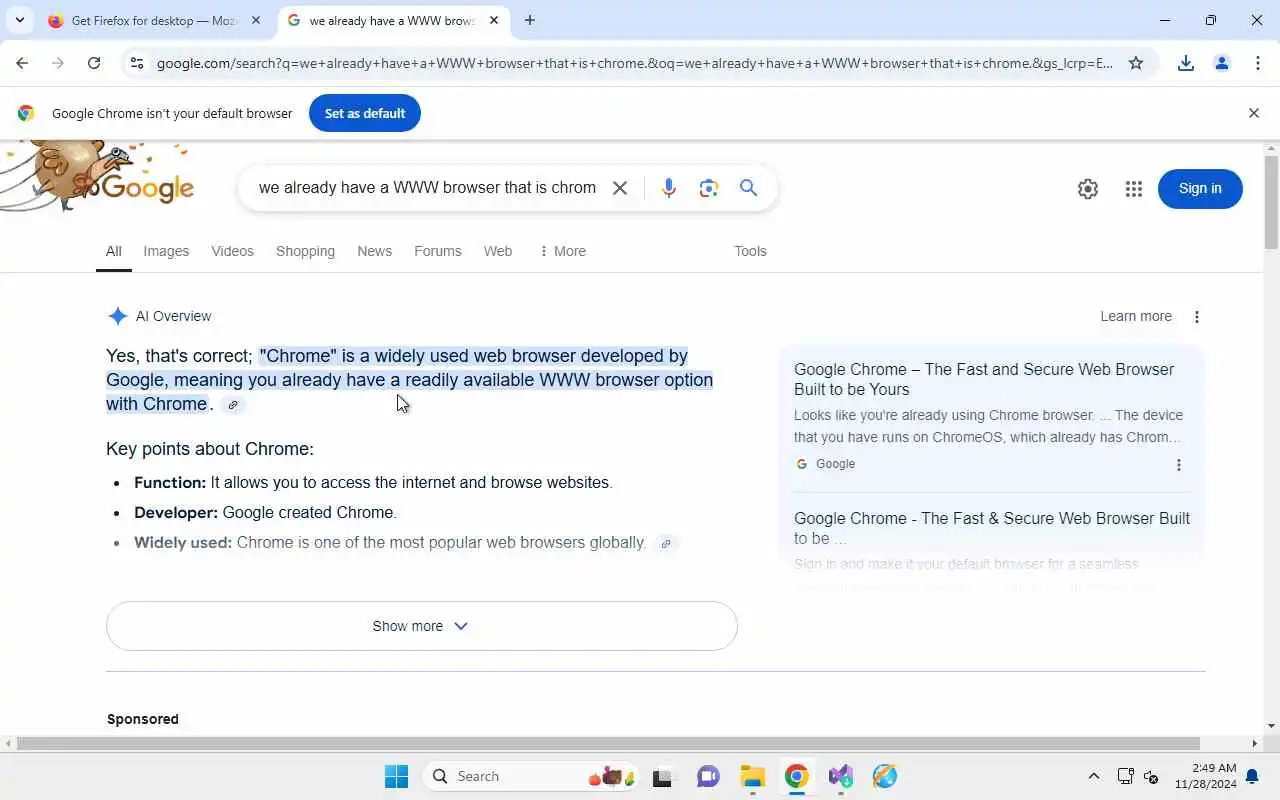View site information icon in address bar
Screen dimensions: 1280x800
137,63
